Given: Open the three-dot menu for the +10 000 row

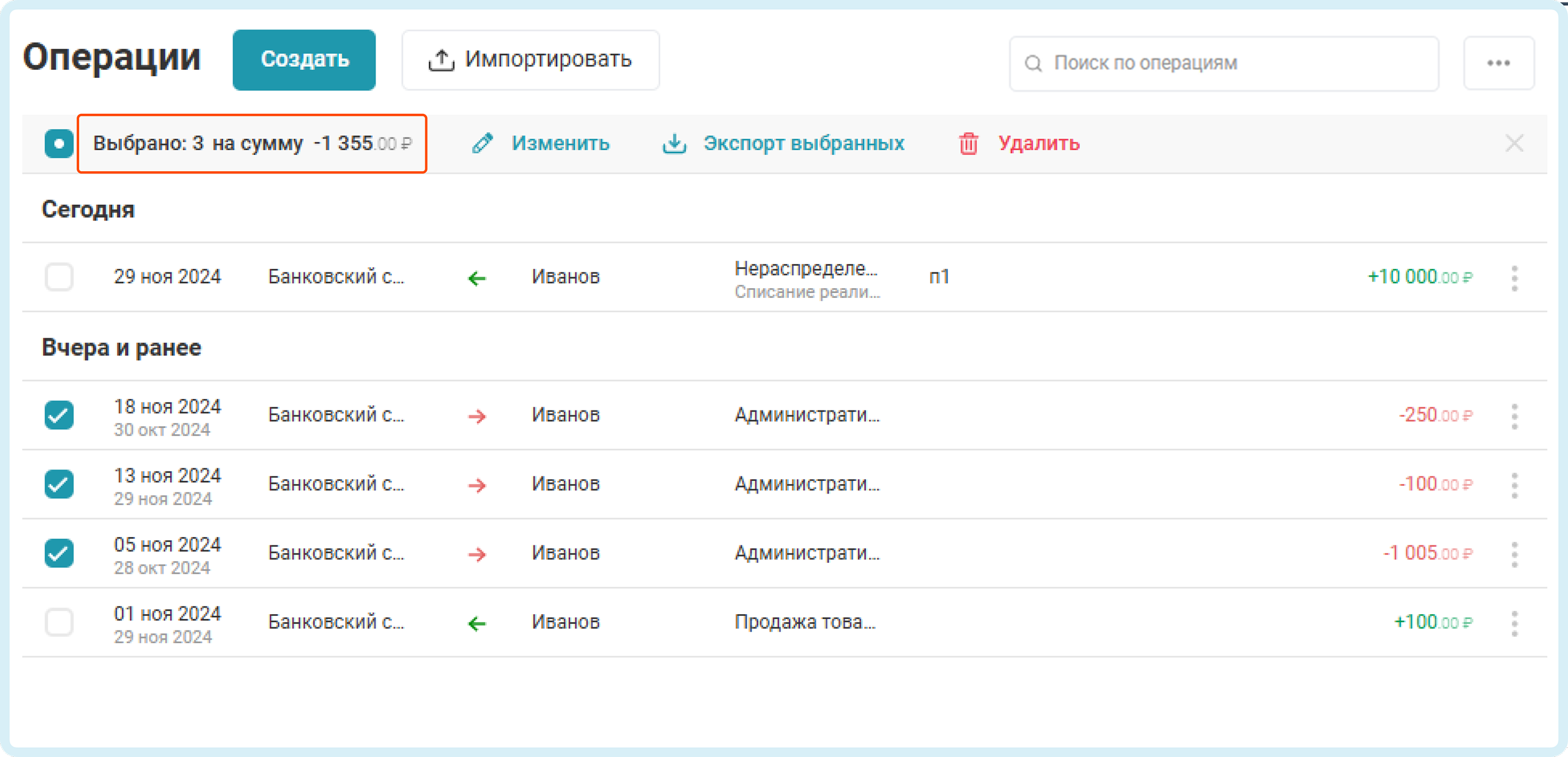Looking at the screenshot, I should tap(1514, 278).
